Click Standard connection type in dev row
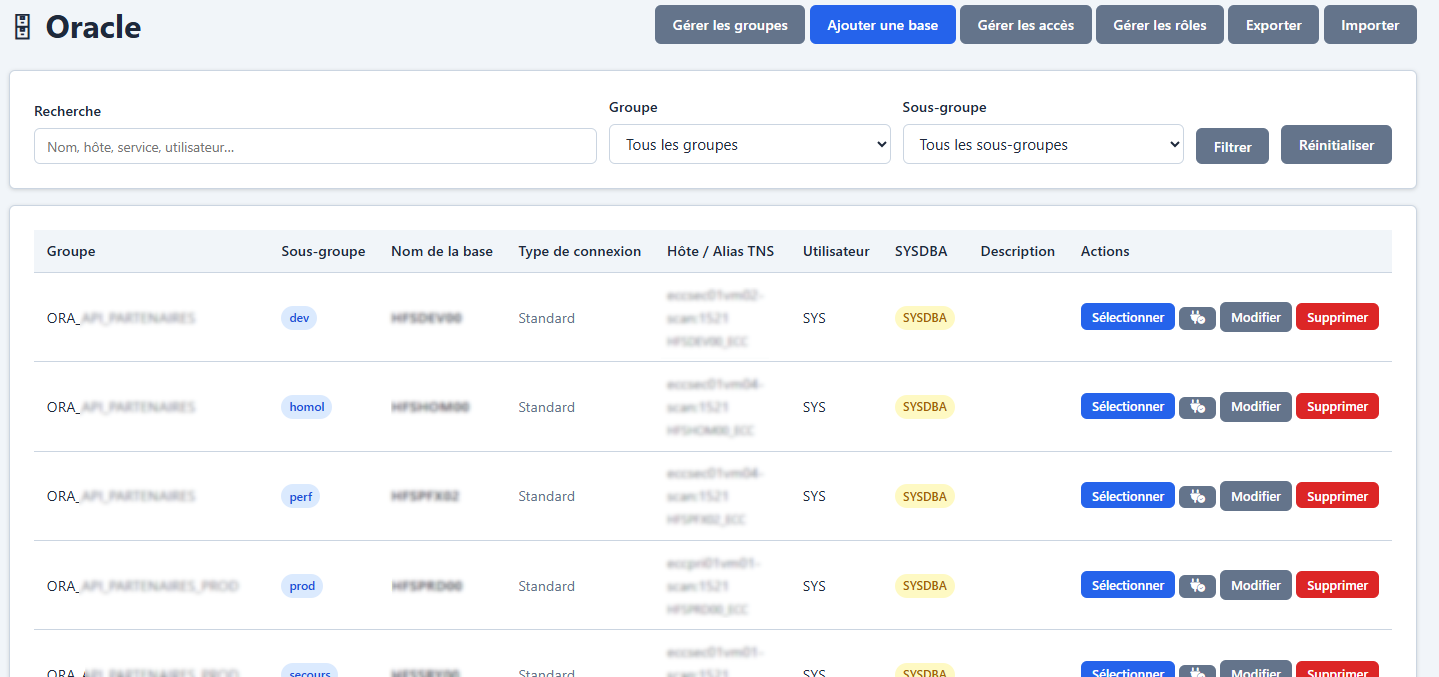The width and height of the screenshot is (1439, 677). click(546, 318)
